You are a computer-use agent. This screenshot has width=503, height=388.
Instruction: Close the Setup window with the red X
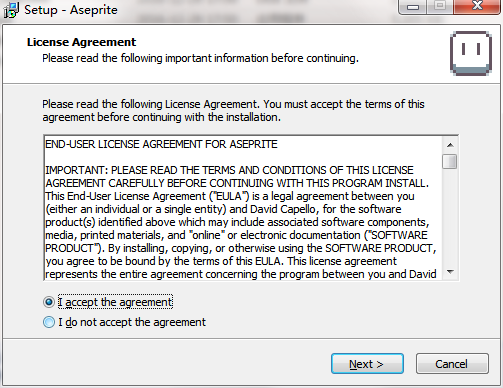[477, 6]
